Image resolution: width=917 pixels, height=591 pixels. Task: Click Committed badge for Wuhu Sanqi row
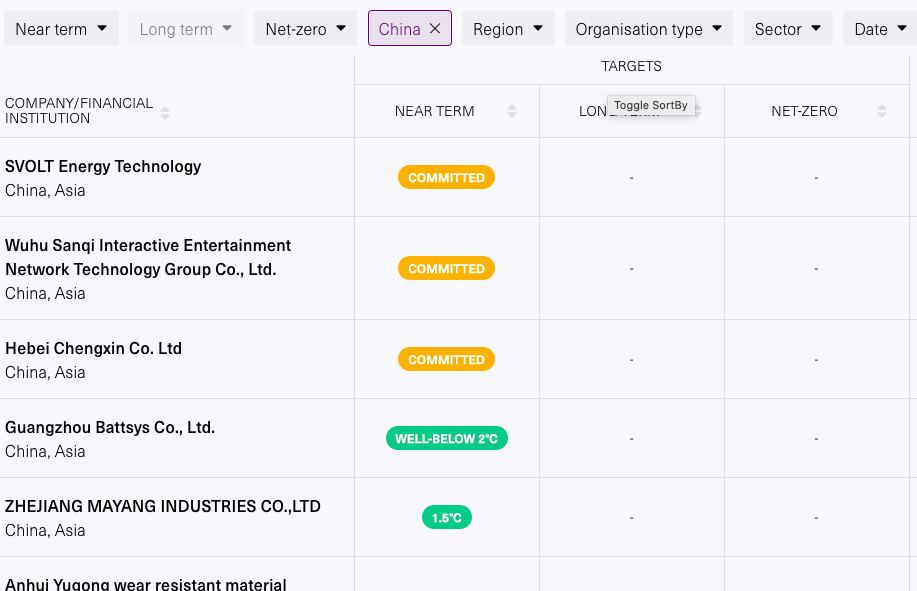point(446,268)
